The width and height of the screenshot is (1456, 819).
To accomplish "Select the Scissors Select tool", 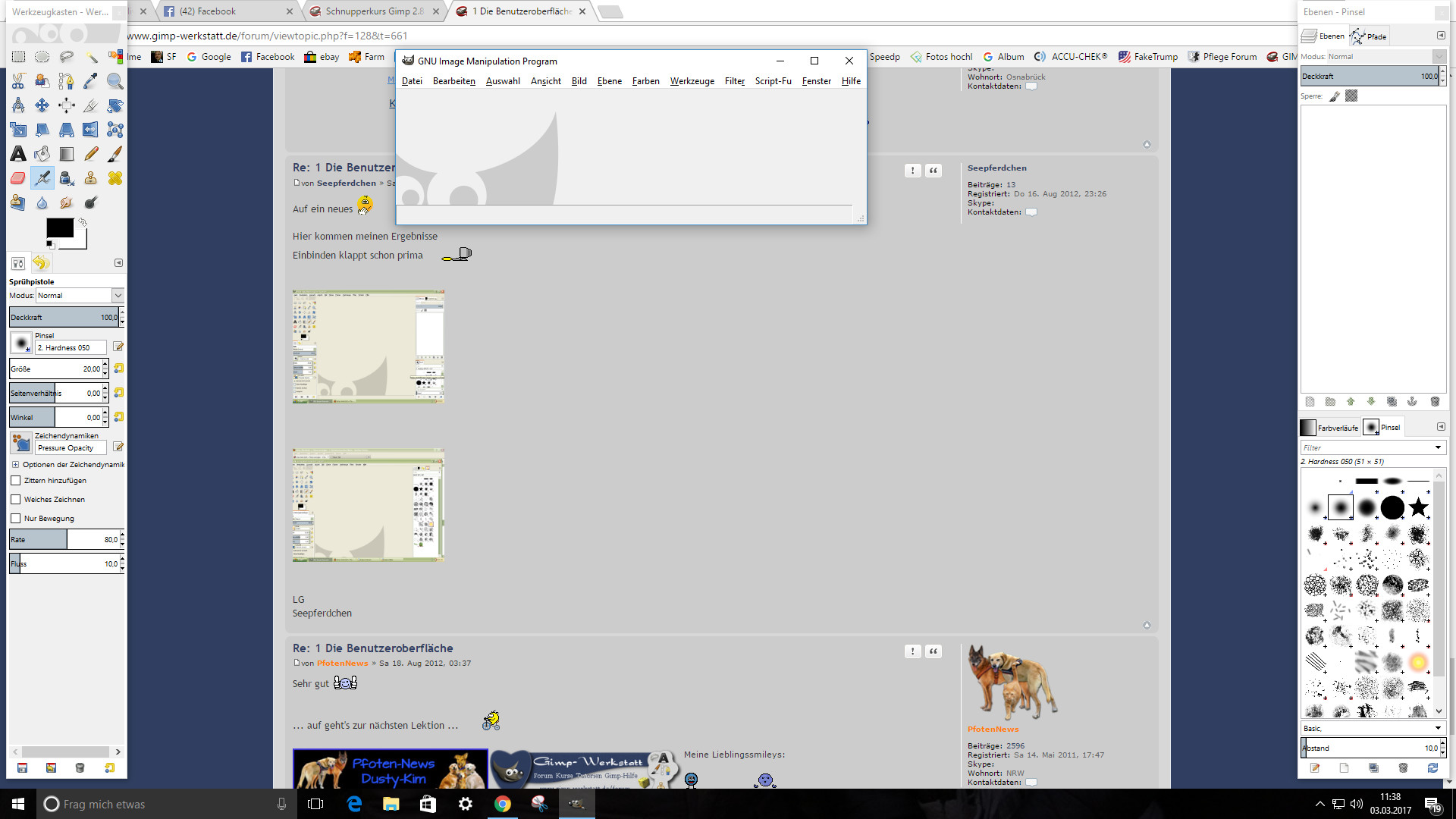I will [x=18, y=81].
